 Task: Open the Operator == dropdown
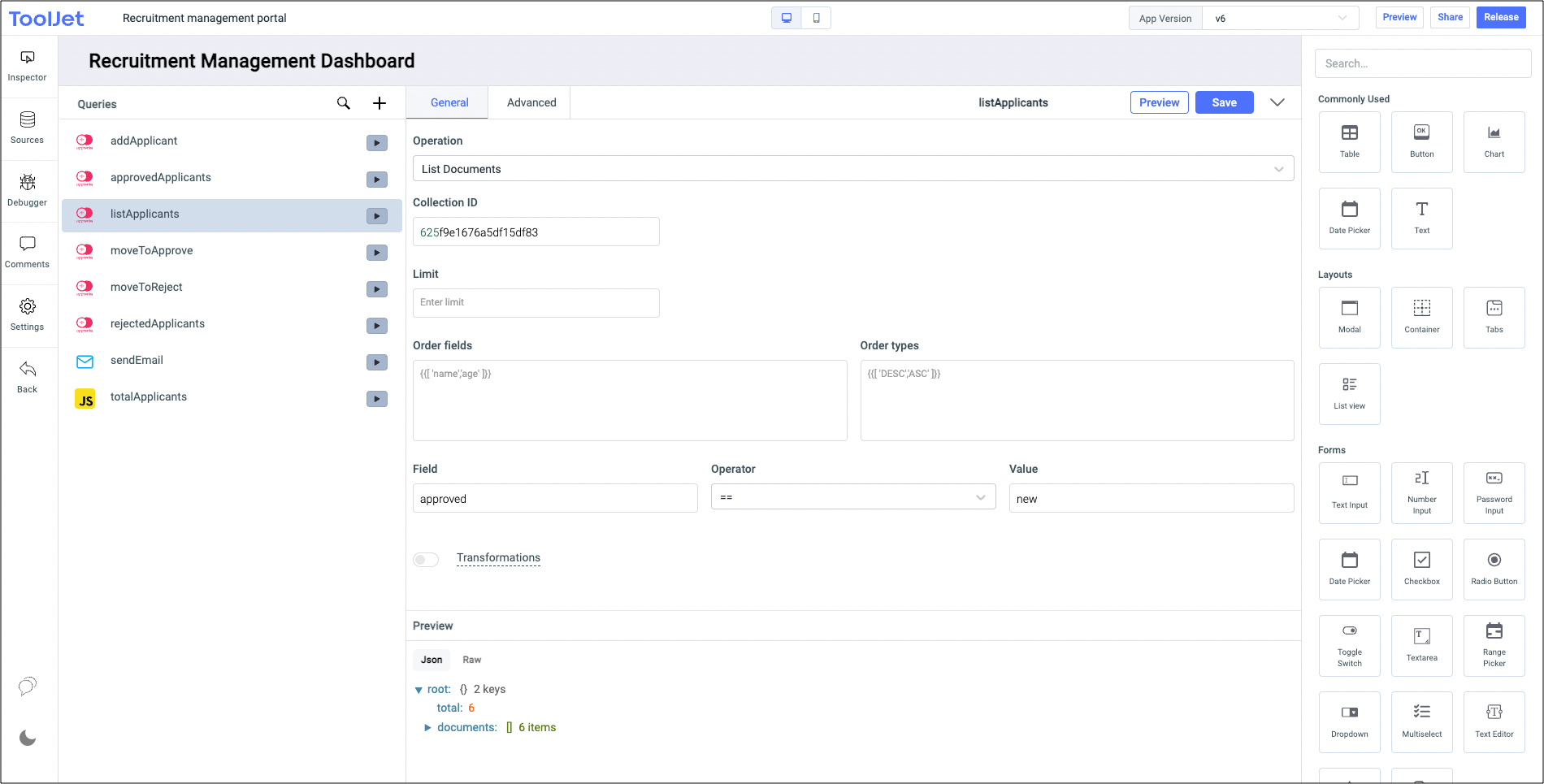852,497
